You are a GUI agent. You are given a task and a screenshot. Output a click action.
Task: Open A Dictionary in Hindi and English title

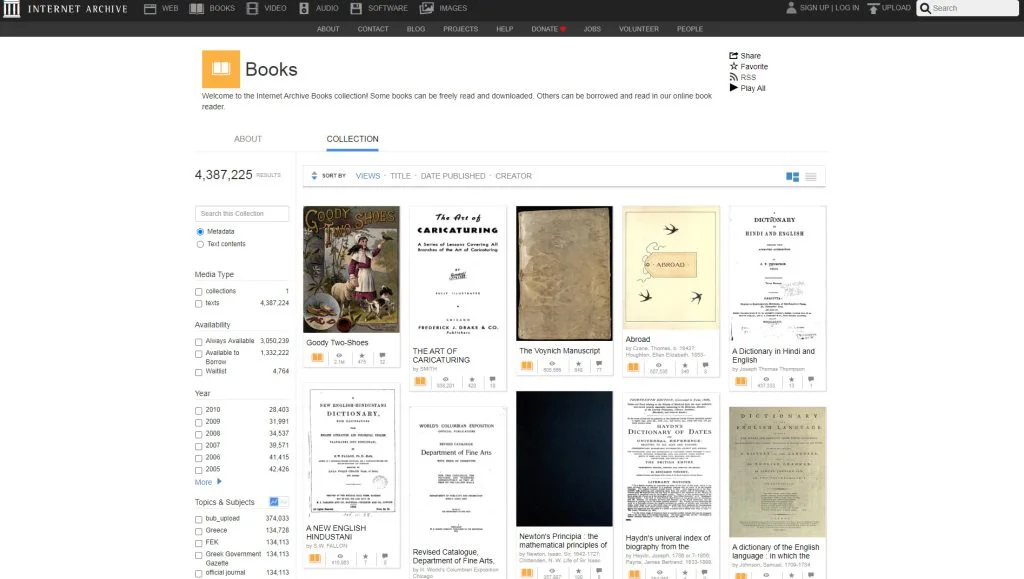tap(773, 356)
